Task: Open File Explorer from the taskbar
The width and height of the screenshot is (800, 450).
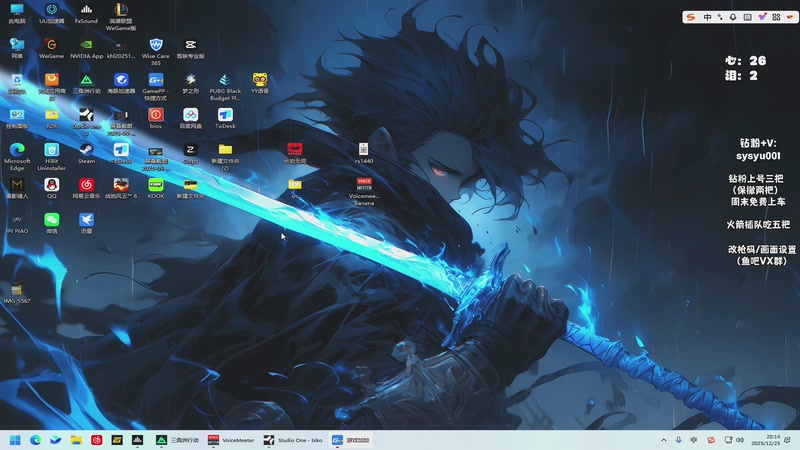Action: pyautogui.click(x=76, y=440)
